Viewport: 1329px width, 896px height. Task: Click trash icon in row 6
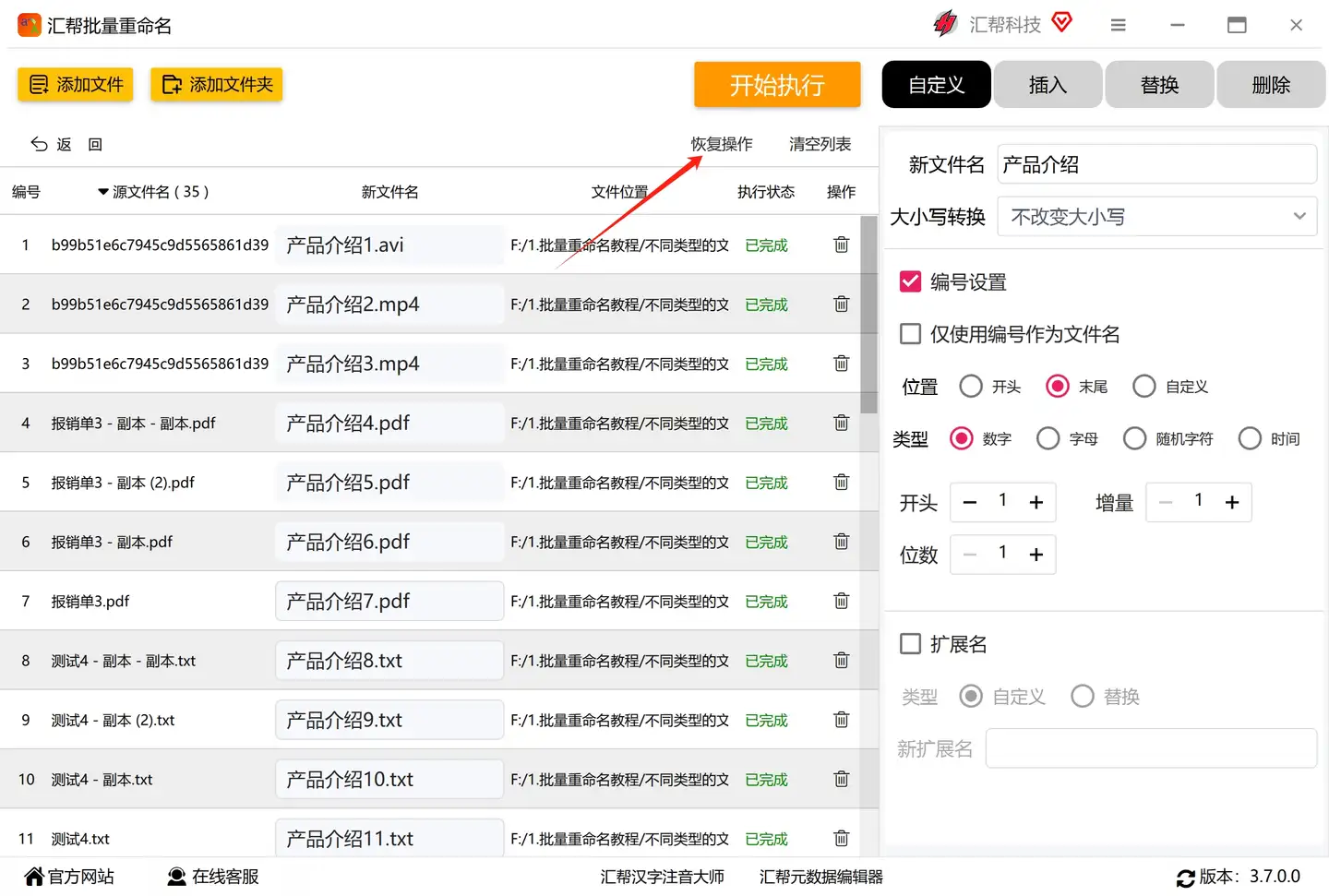841,542
